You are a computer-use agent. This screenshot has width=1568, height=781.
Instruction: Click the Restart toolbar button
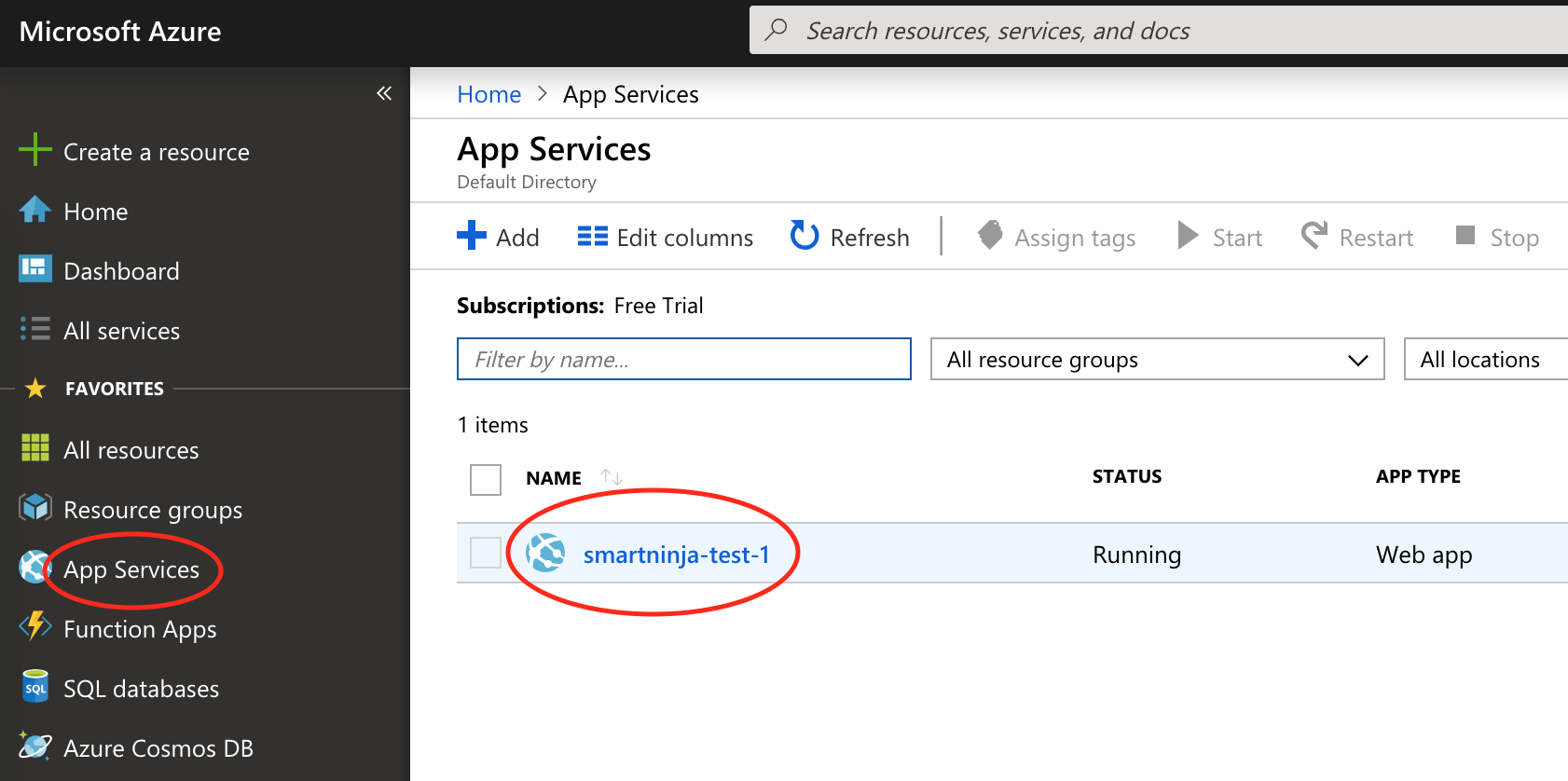[1357, 237]
